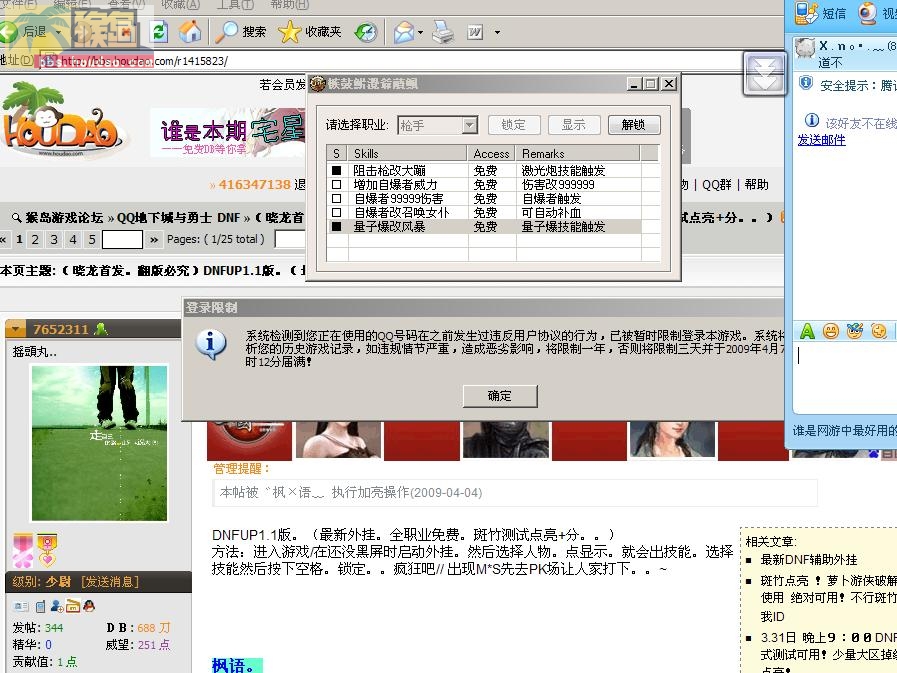Click the green avatar image of user 7652311
The width and height of the screenshot is (897, 673).
(100, 443)
